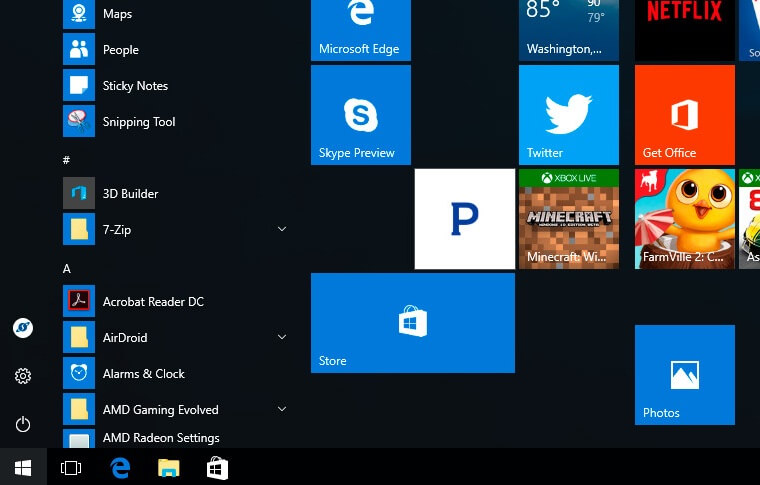This screenshot has width=760, height=485.
Task: Open the People app icon
Action: click(79, 49)
